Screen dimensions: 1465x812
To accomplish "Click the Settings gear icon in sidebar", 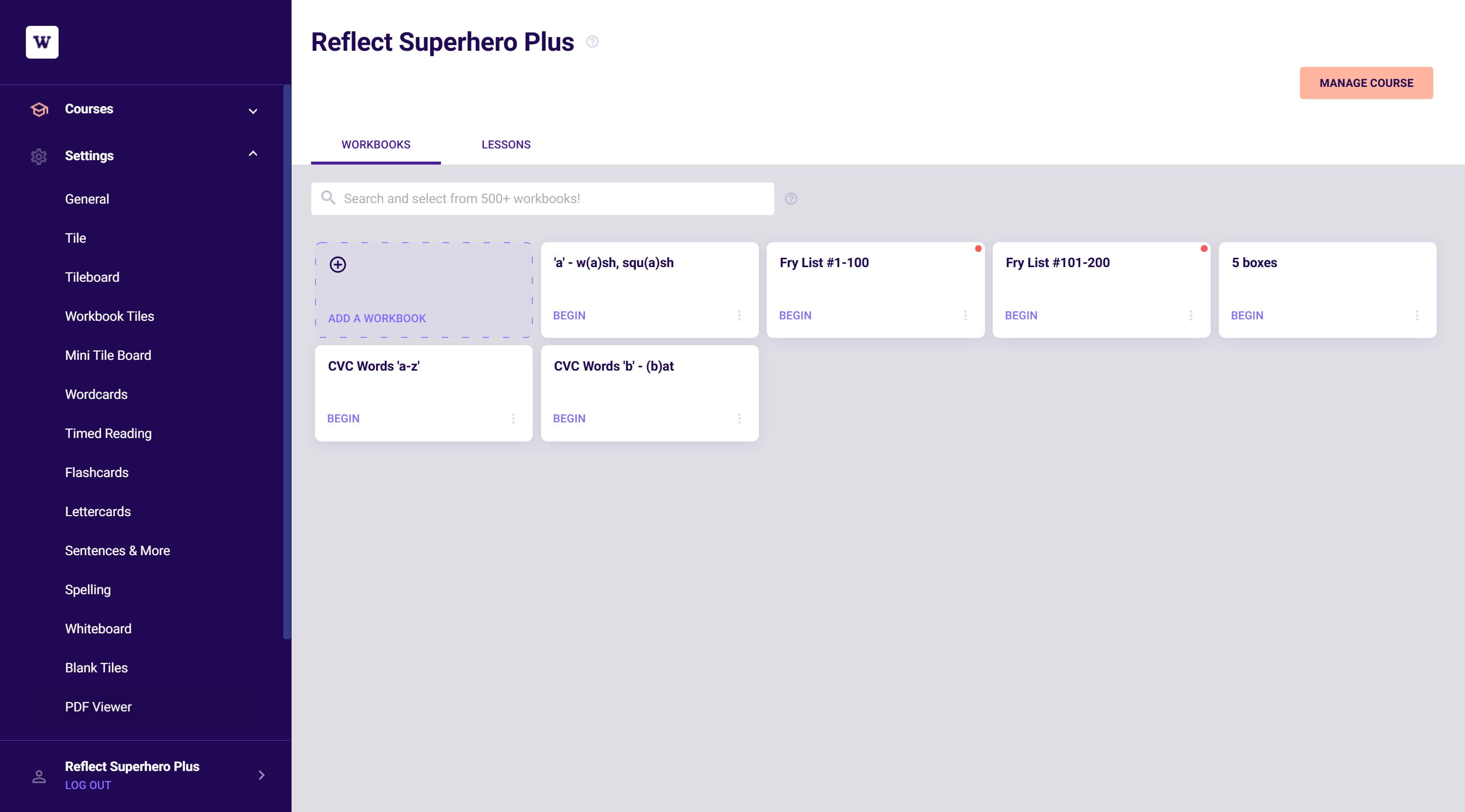I will click(39, 156).
